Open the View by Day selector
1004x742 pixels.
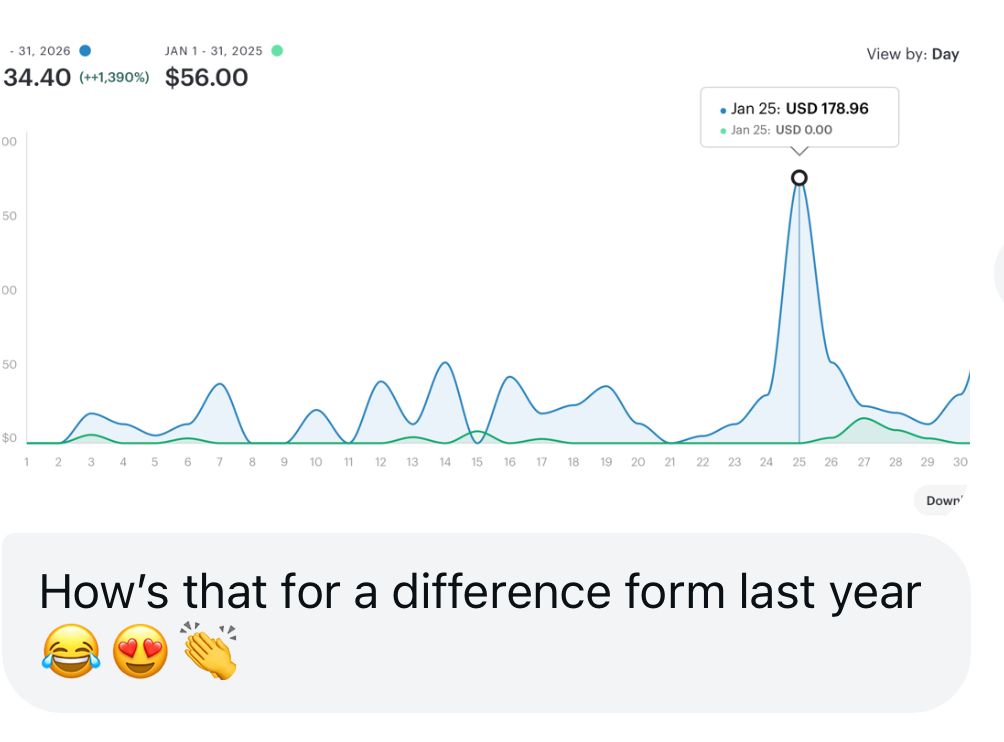(912, 54)
